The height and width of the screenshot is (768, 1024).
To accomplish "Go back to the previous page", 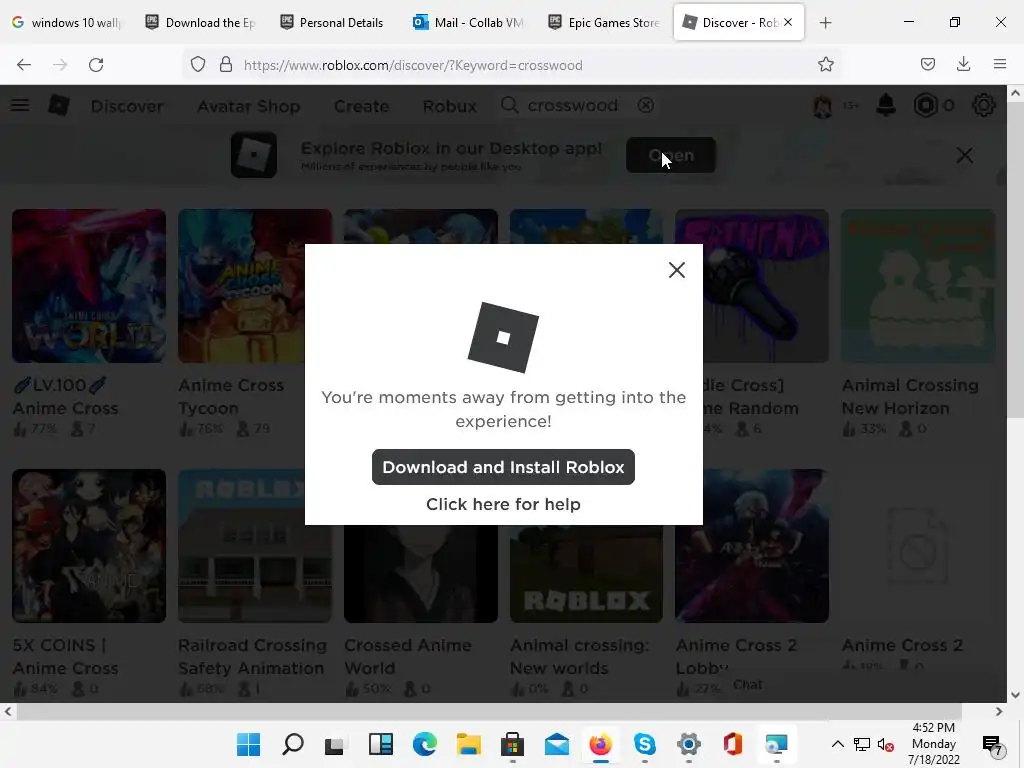I will point(24,65).
